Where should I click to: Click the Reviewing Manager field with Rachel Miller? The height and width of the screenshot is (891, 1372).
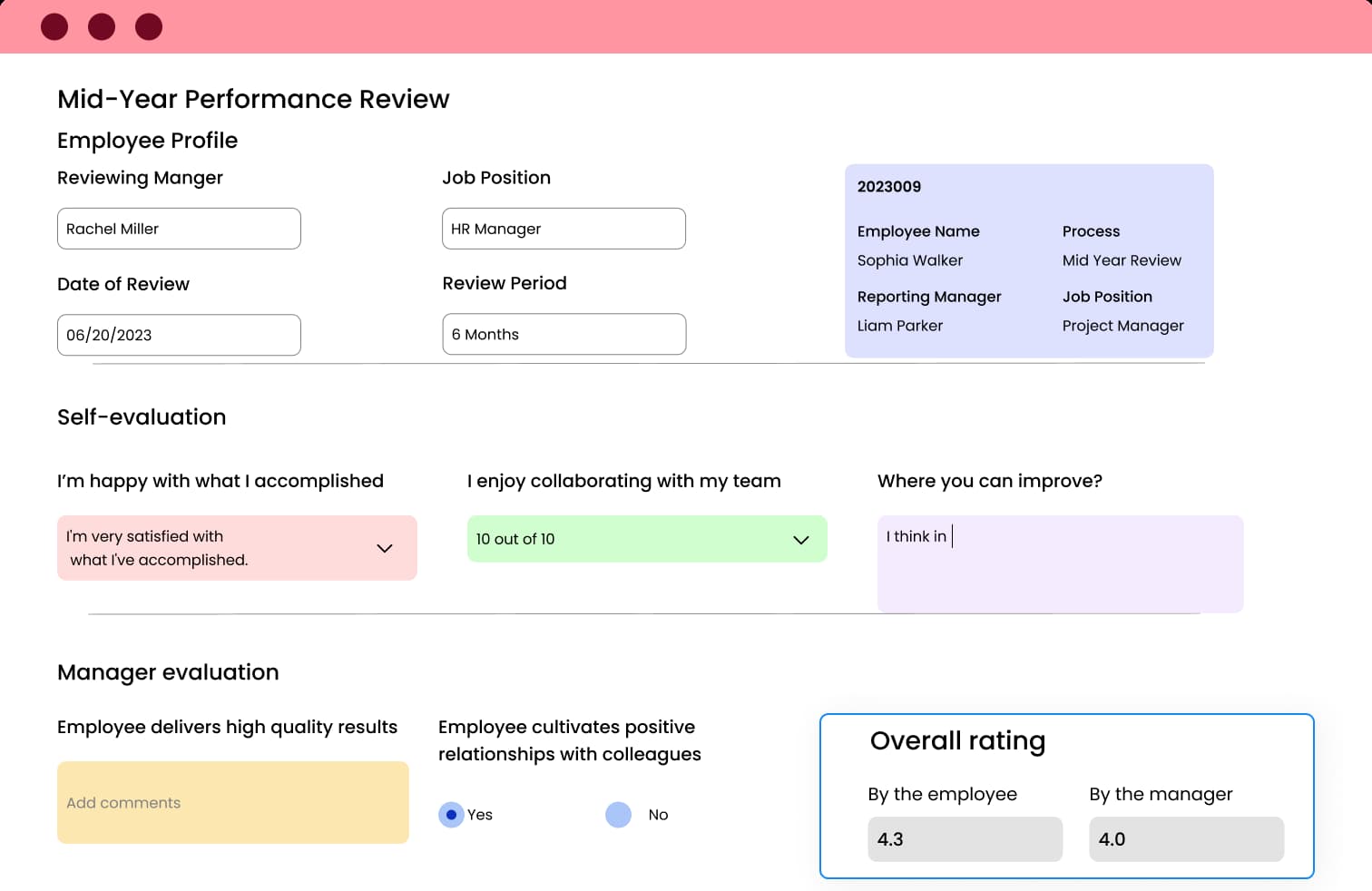(x=179, y=229)
